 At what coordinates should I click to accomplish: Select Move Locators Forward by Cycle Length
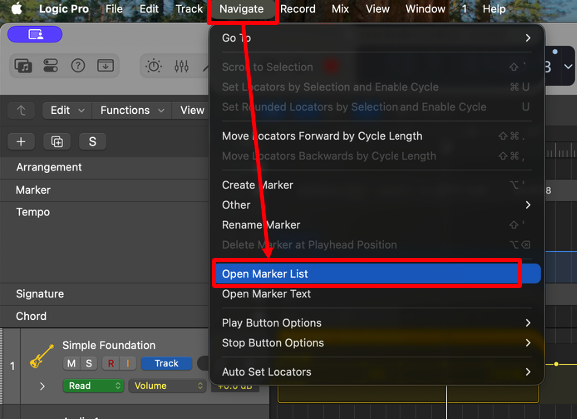point(376,136)
